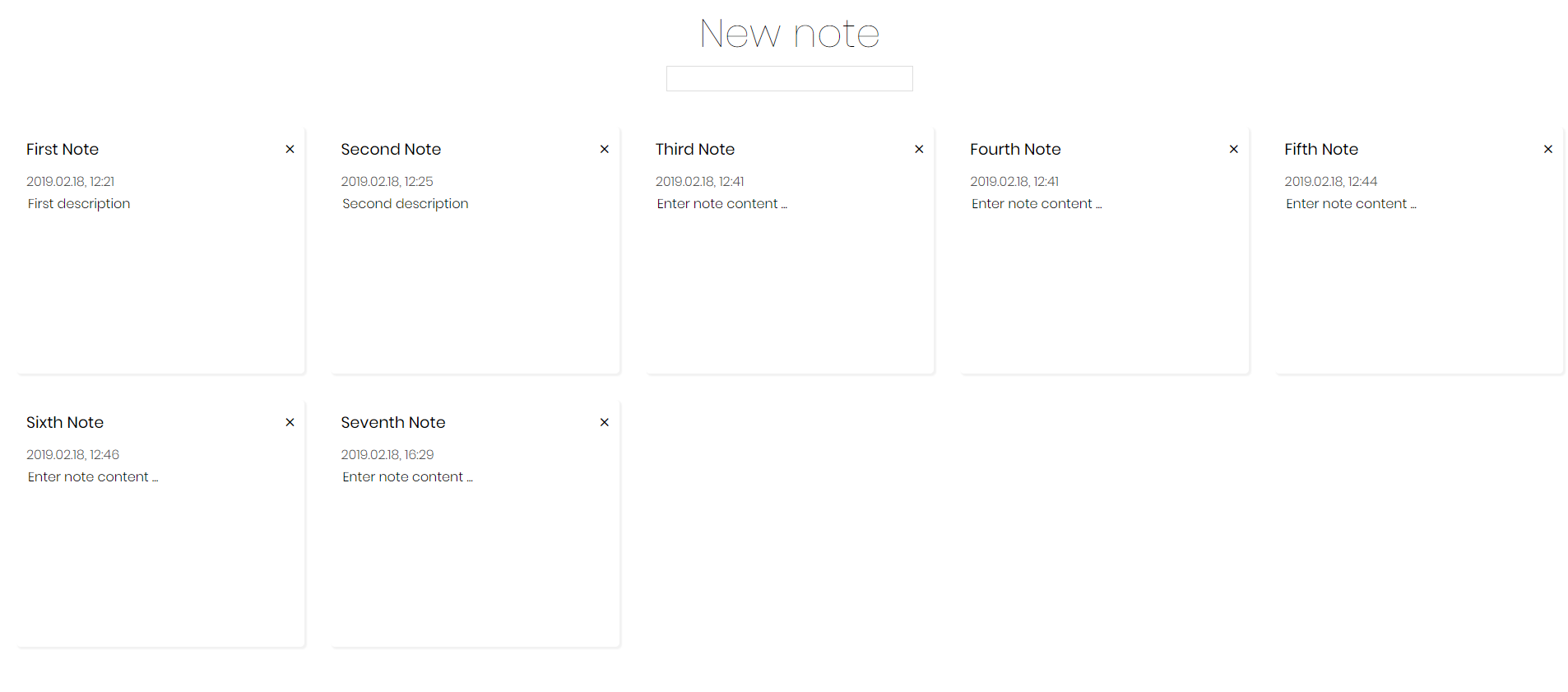The width and height of the screenshot is (1568, 692).
Task: Delete the Fourth Note card
Action: point(1233,149)
